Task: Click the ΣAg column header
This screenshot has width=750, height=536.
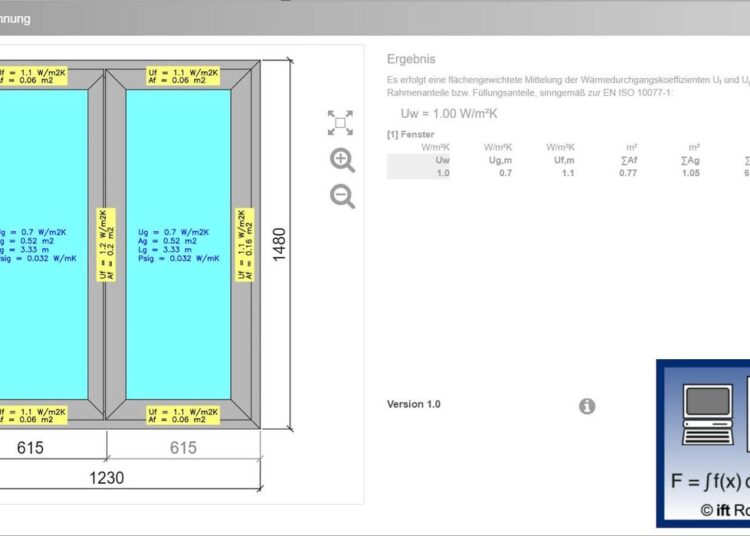Action: click(x=691, y=160)
